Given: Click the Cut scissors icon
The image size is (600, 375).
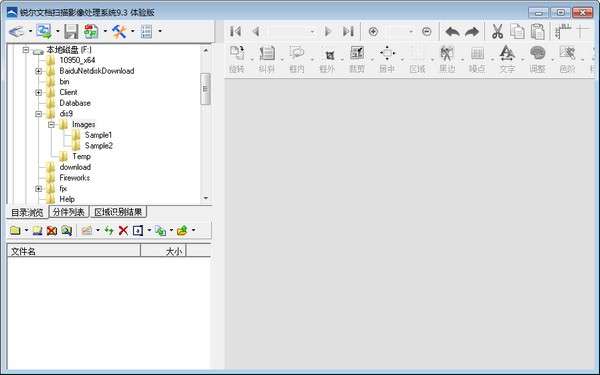Looking at the screenshot, I should (x=497, y=31).
